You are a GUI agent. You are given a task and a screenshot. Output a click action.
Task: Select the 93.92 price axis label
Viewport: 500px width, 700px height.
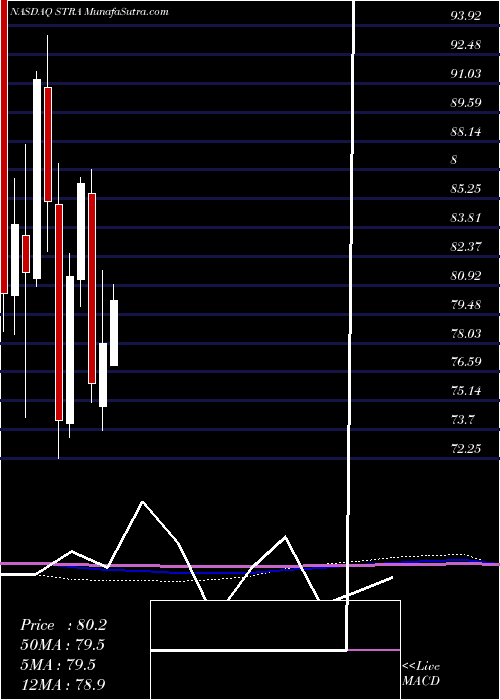coord(466,16)
